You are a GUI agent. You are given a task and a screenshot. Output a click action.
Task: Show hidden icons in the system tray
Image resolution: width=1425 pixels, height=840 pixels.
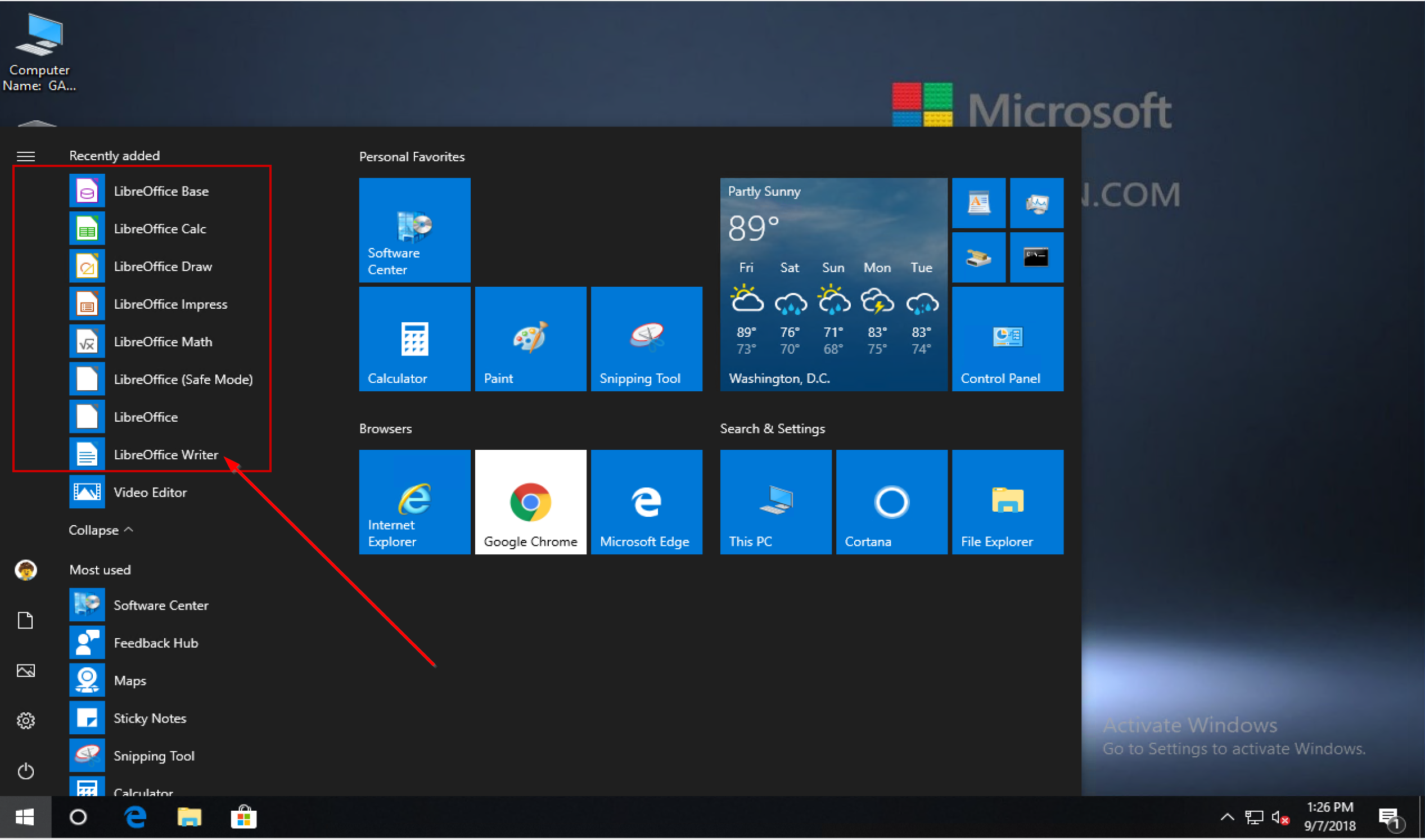(1228, 818)
